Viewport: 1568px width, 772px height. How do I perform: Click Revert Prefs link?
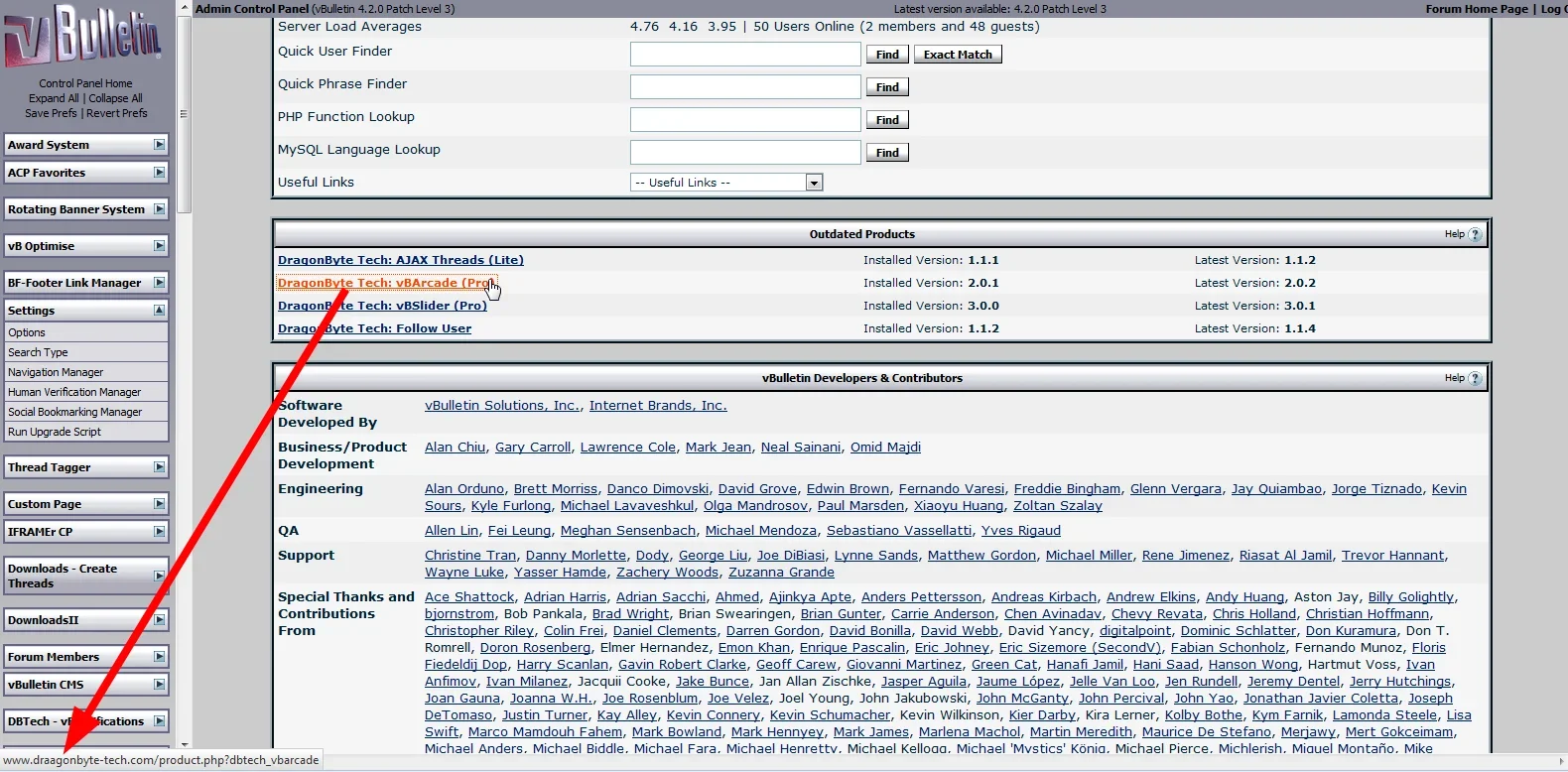tap(117, 113)
